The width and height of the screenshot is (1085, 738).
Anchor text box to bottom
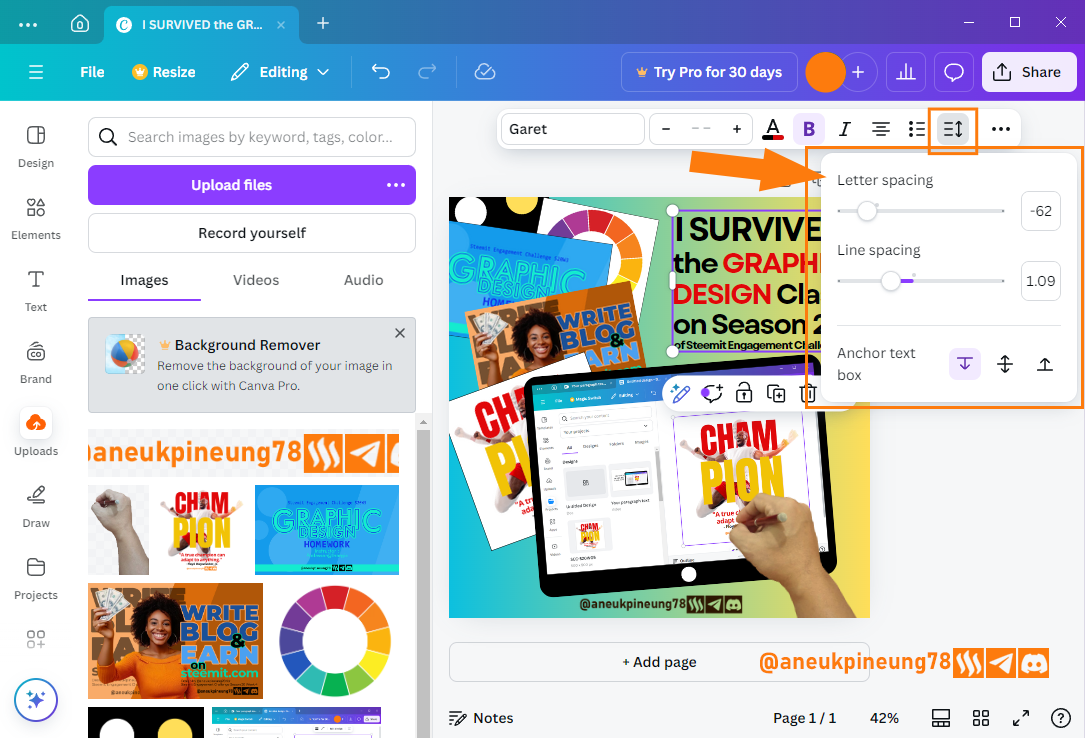coord(1045,364)
